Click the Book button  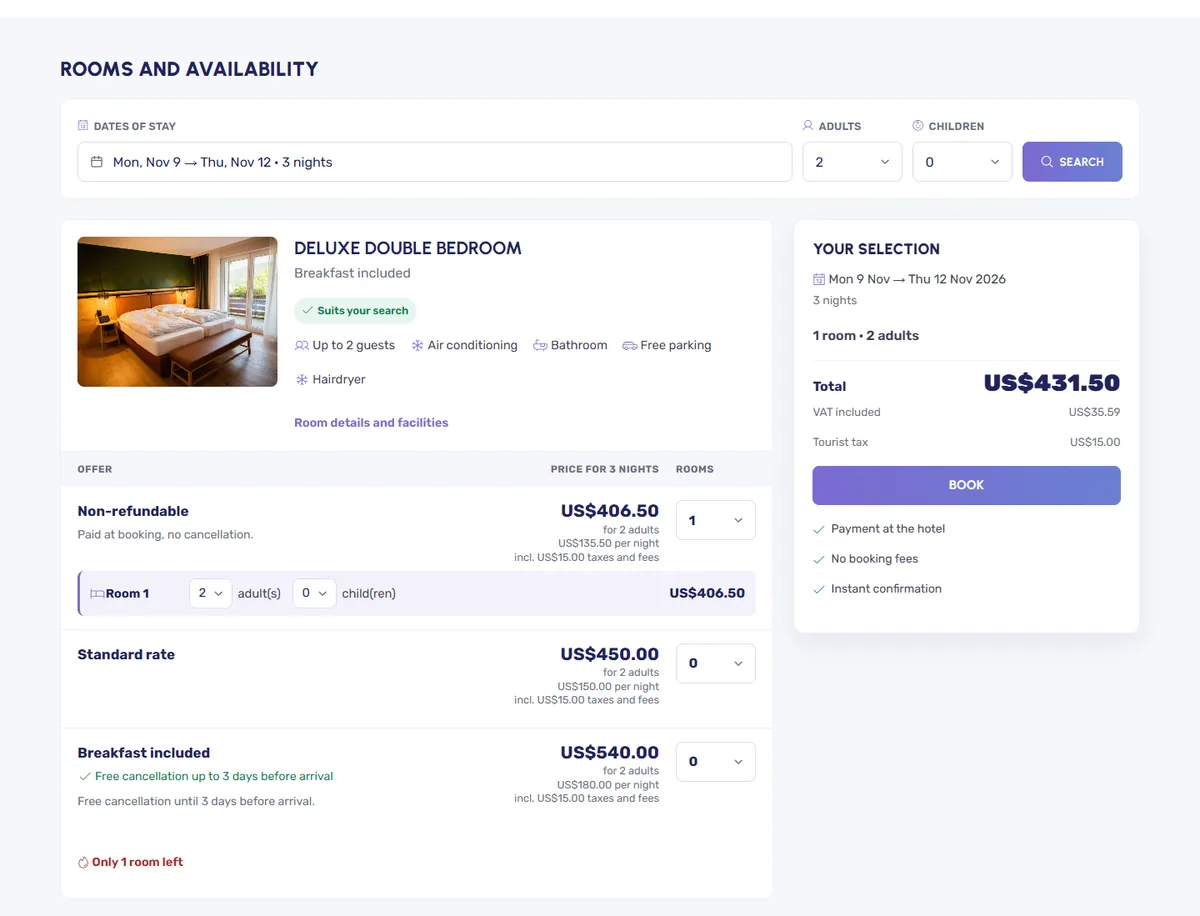[966, 485]
